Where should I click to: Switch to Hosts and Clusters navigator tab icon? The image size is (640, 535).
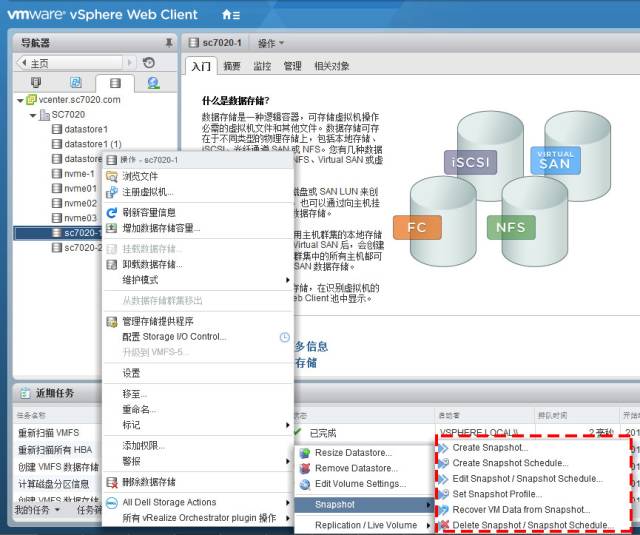point(36,83)
